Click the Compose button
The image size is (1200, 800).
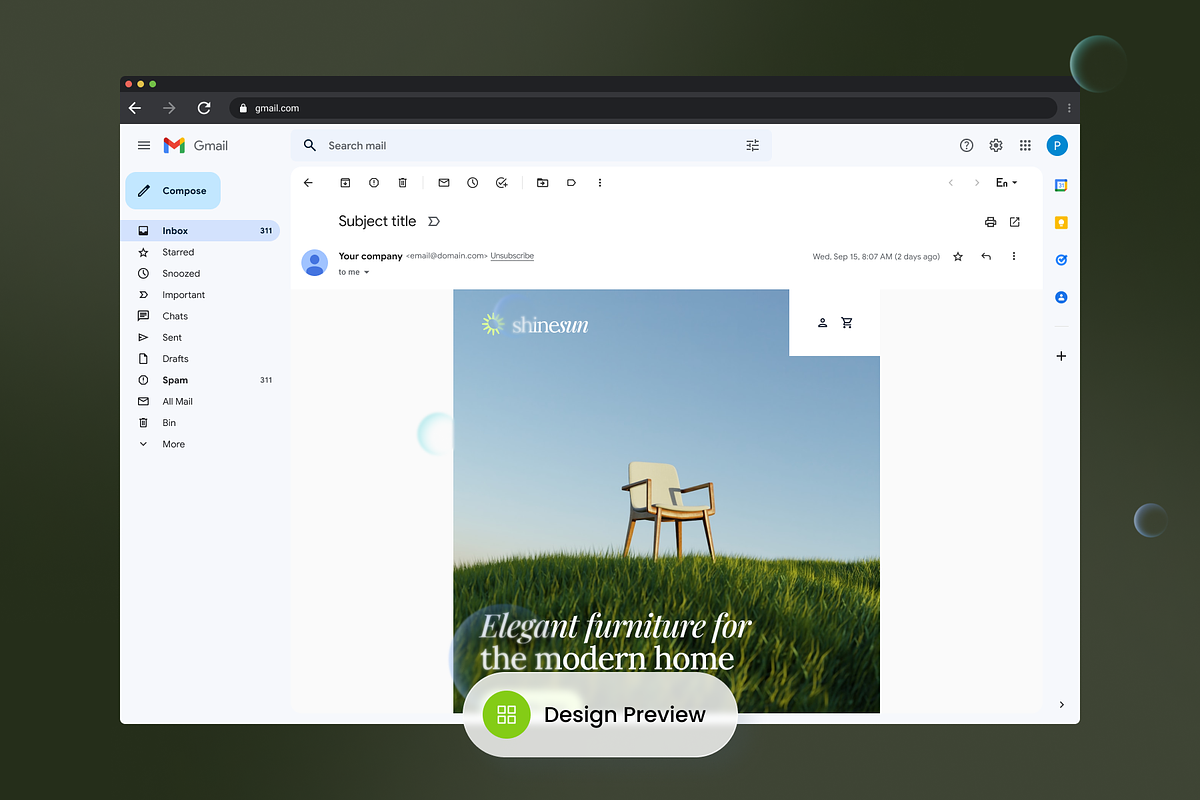pos(173,191)
